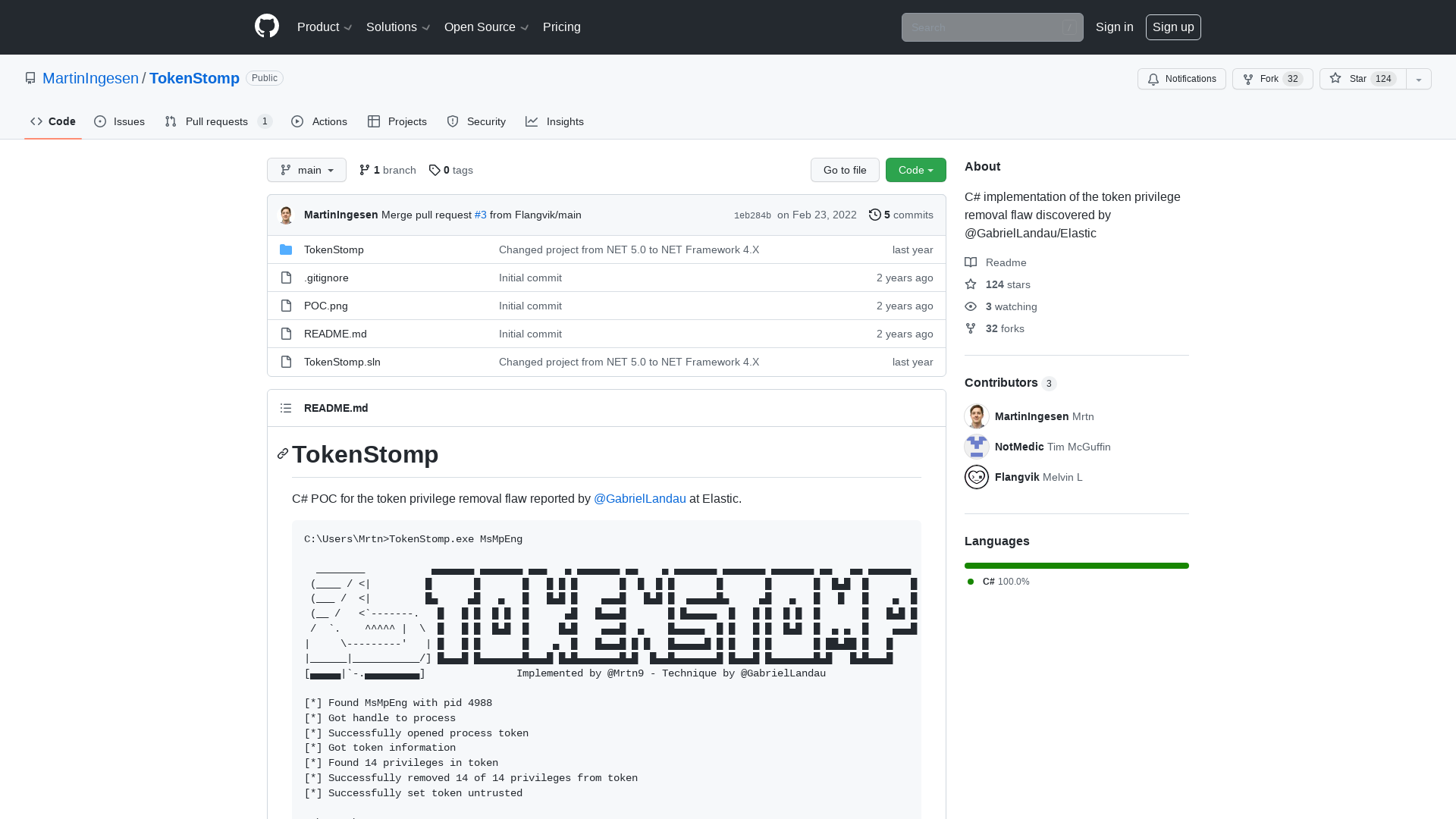Switch to the Code tab

click(53, 121)
